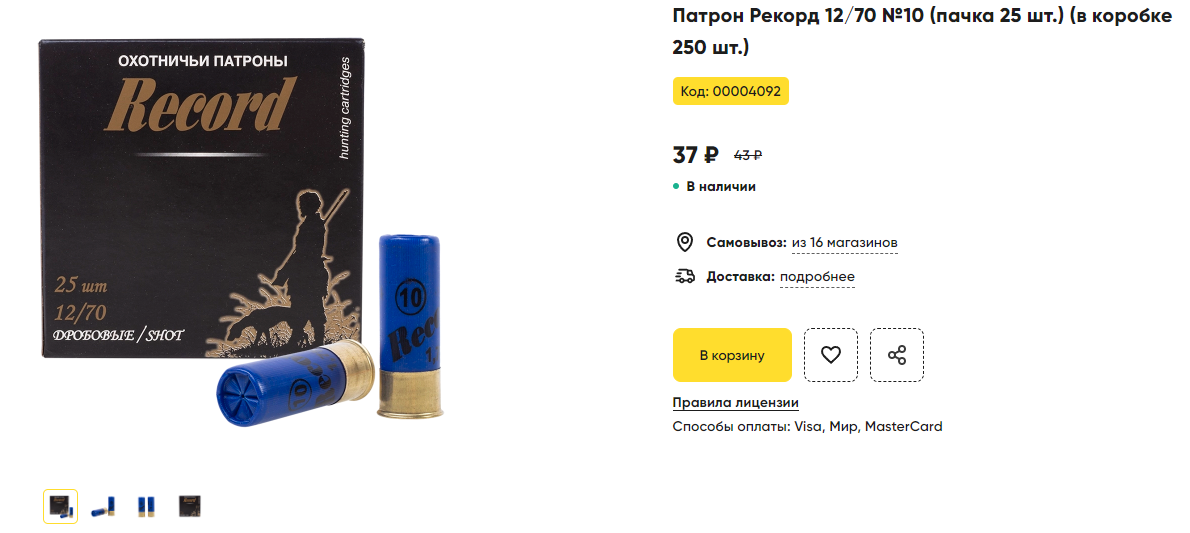The image size is (1190, 533).
Task: Click the В наличии availability label
Action: click(721, 186)
